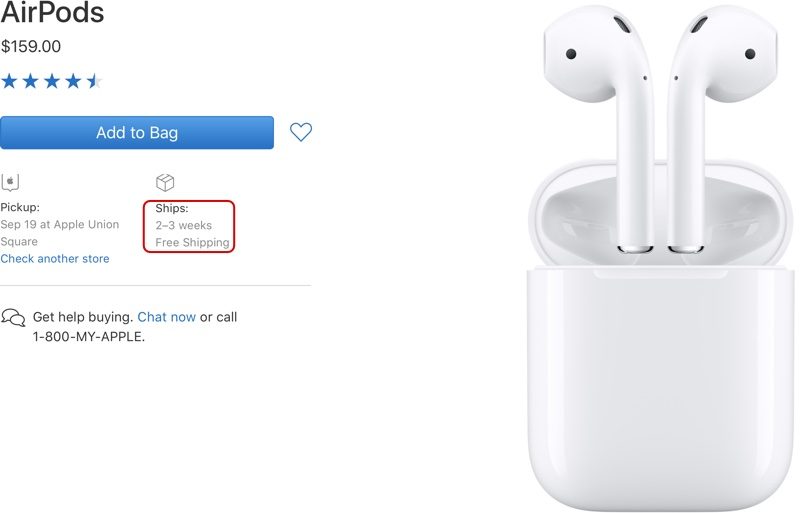Click the $159.00 price text
The height and width of the screenshot is (513, 800).
click(x=31, y=46)
